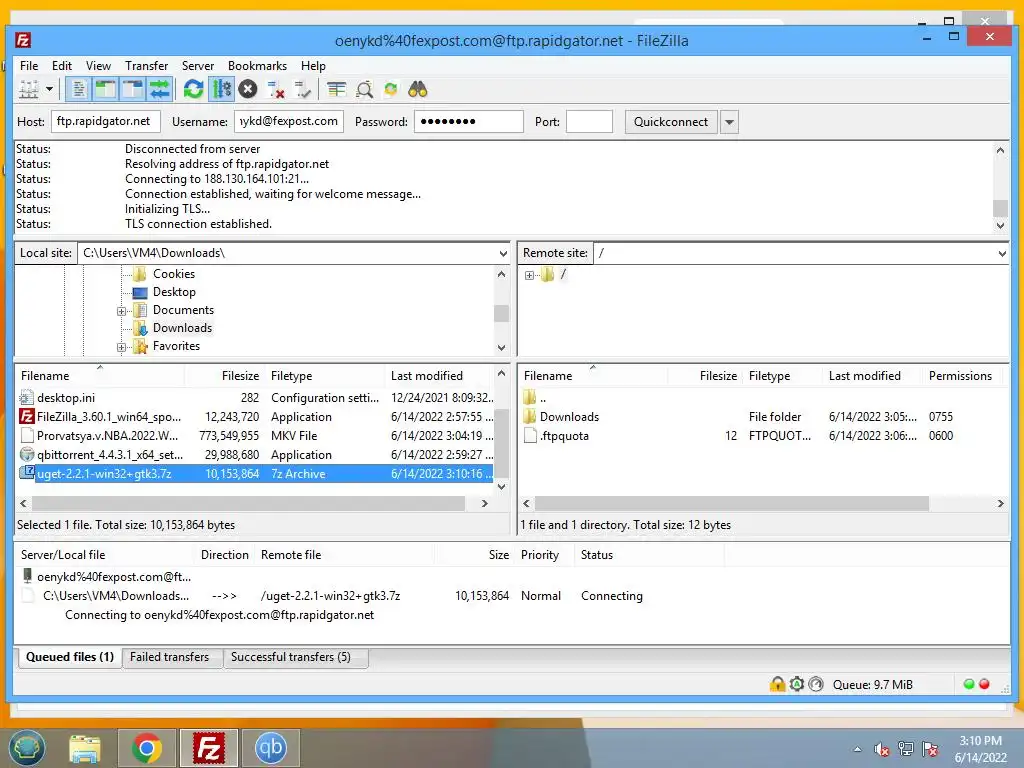Select the FileZilla_3.60.1_win64 installer file
Screen dimensions: 1024x768
point(256,417)
